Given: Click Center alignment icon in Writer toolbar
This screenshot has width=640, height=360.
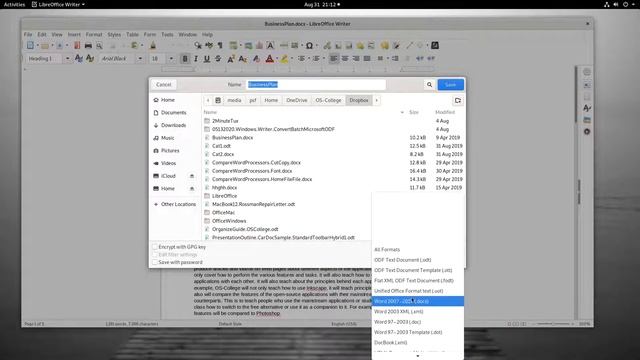Looking at the screenshot, I should [x=345, y=59].
